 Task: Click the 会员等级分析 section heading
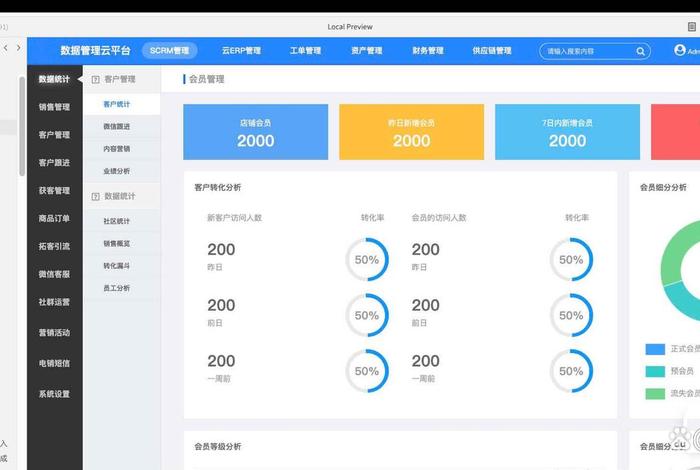pos(217,446)
